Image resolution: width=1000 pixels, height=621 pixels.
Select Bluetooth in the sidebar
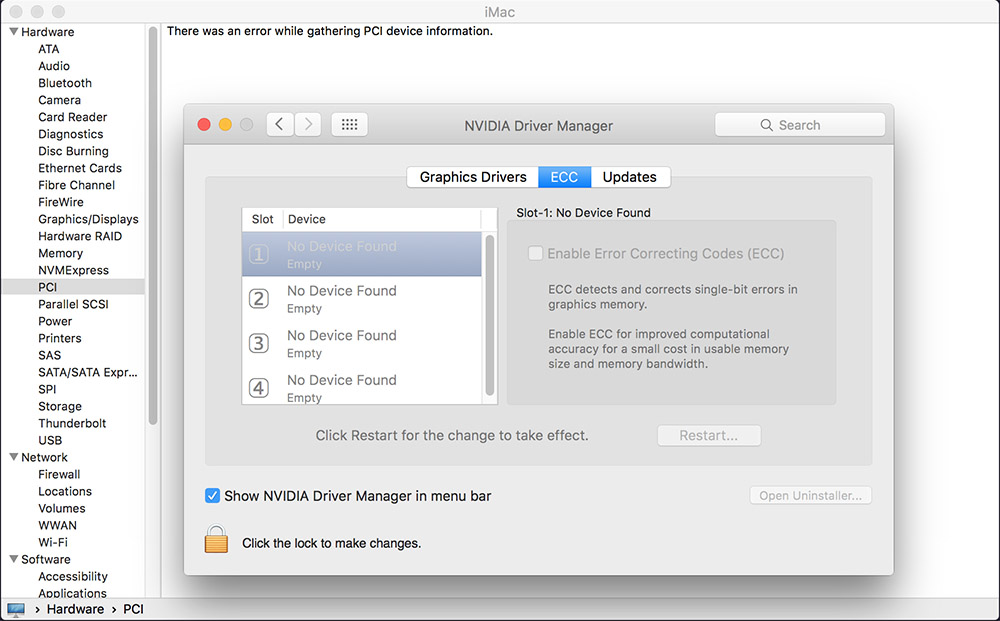click(65, 83)
